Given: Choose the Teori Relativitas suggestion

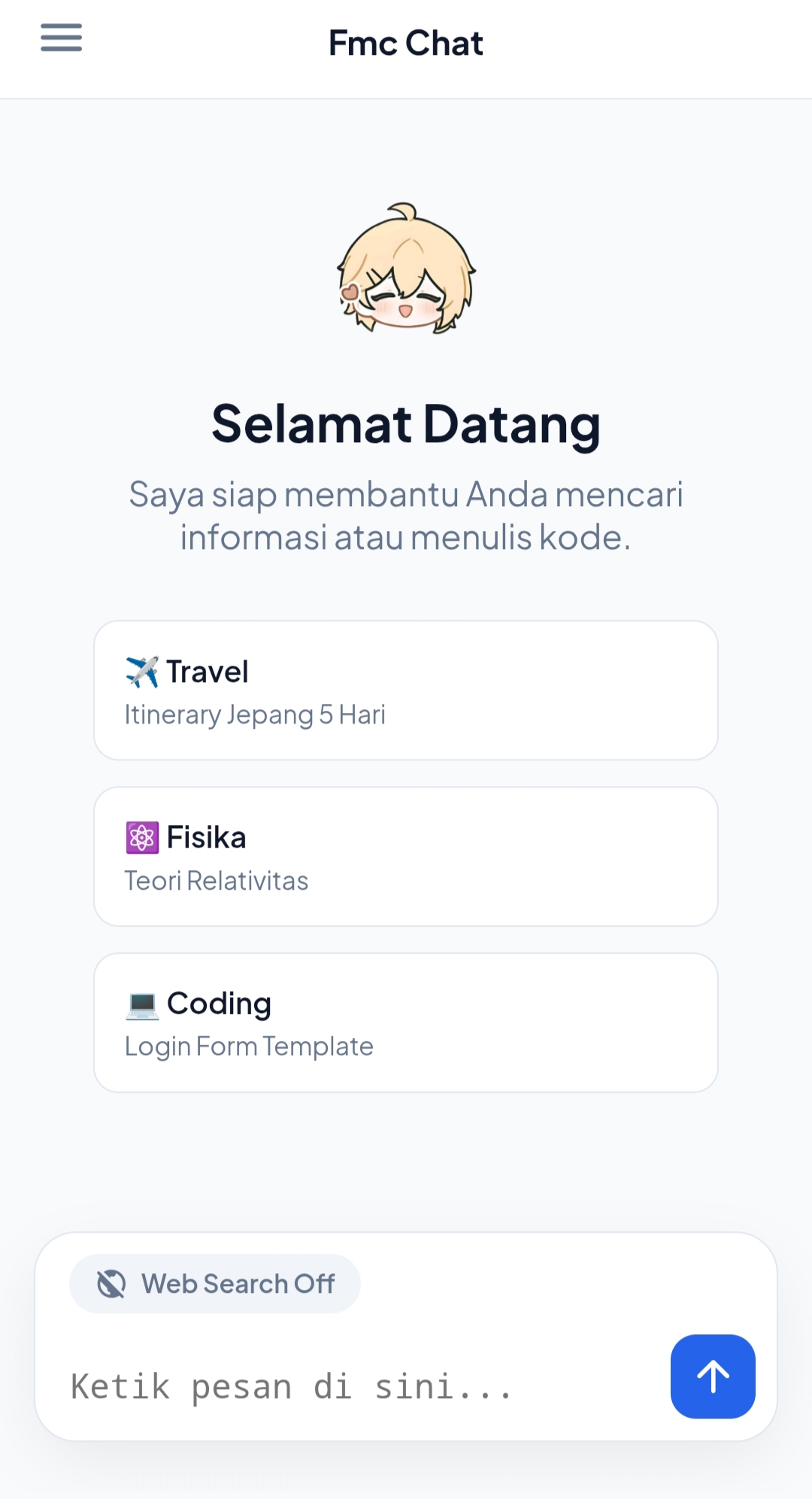Looking at the screenshot, I should pos(217,880).
